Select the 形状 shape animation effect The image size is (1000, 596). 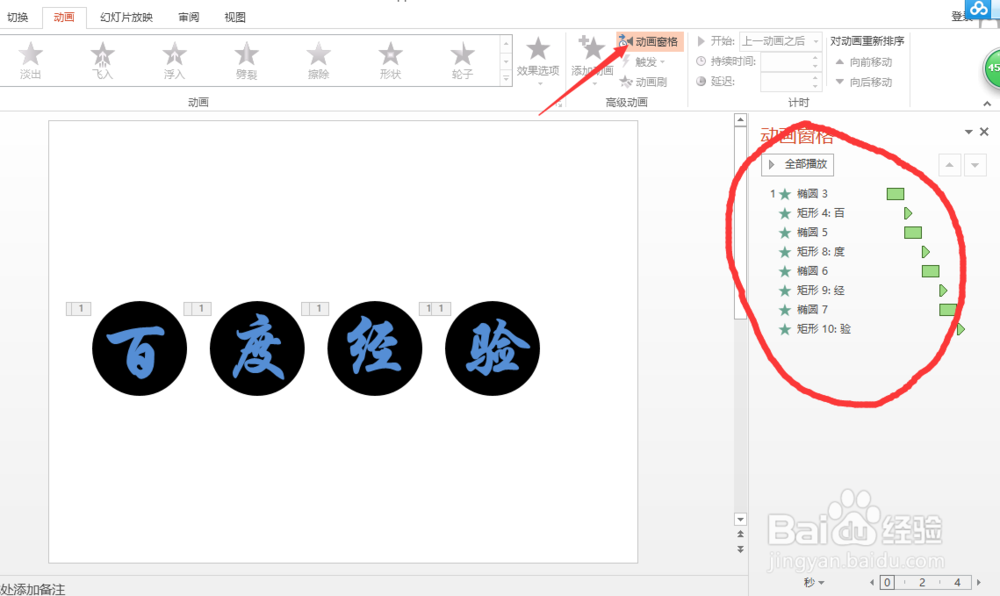click(x=390, y=61)
